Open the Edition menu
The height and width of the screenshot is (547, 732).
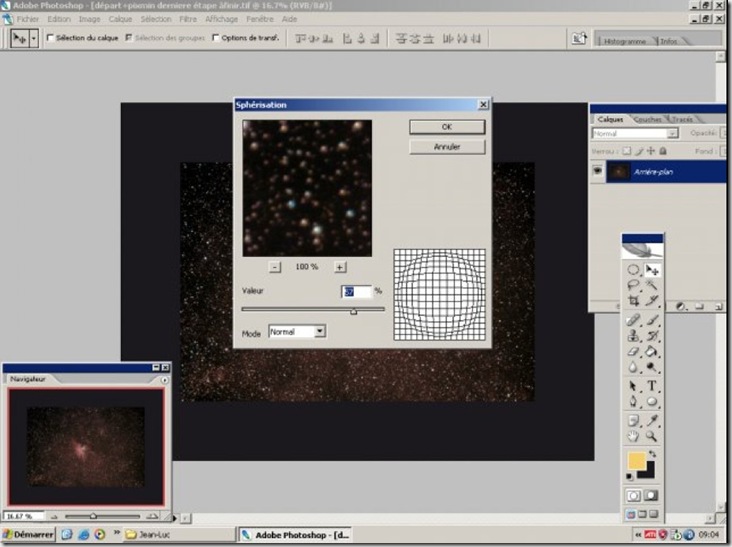point(59,19)
